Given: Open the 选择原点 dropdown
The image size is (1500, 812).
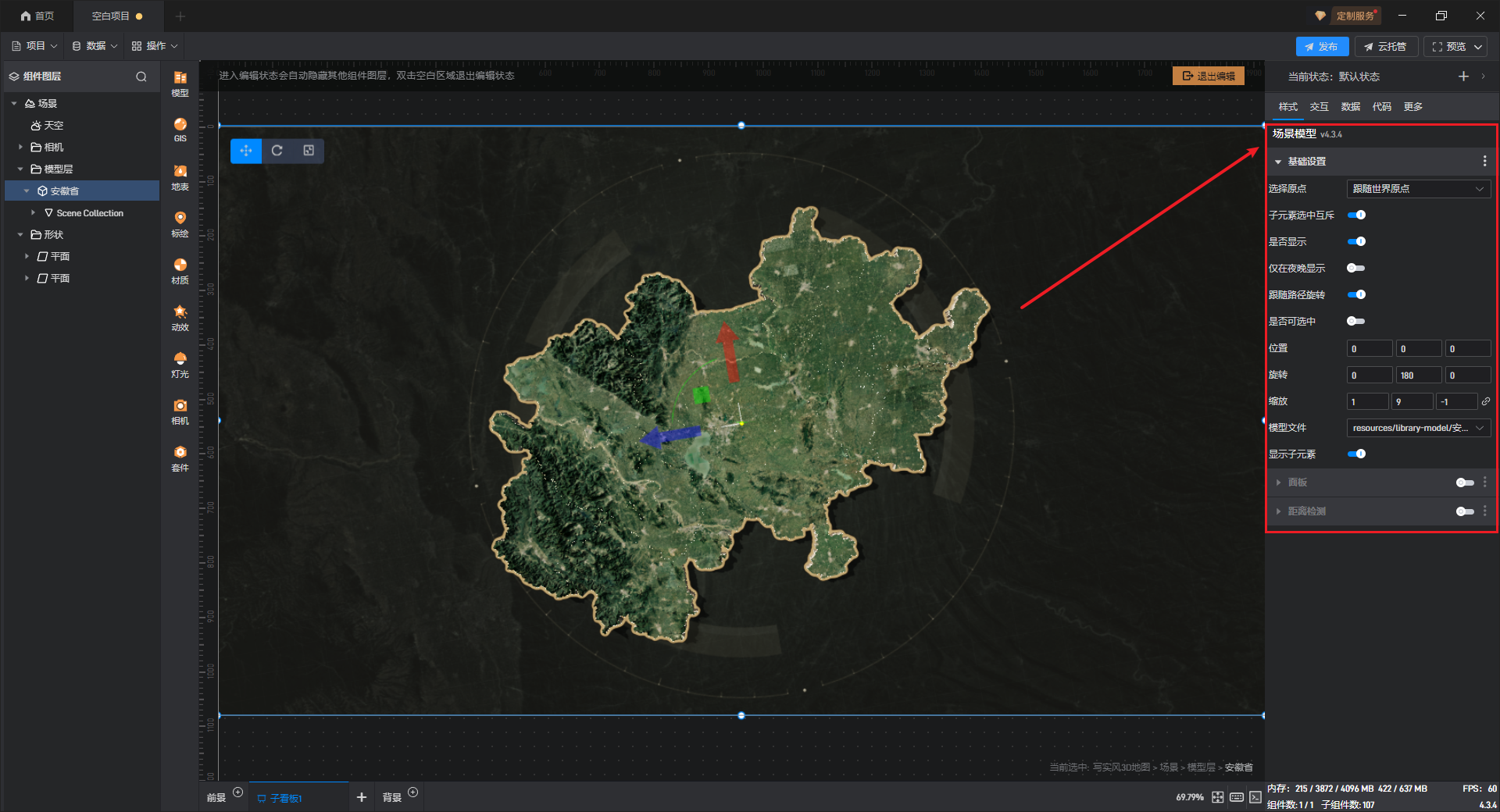Looking at the screenshot, I should [1418, 189].
